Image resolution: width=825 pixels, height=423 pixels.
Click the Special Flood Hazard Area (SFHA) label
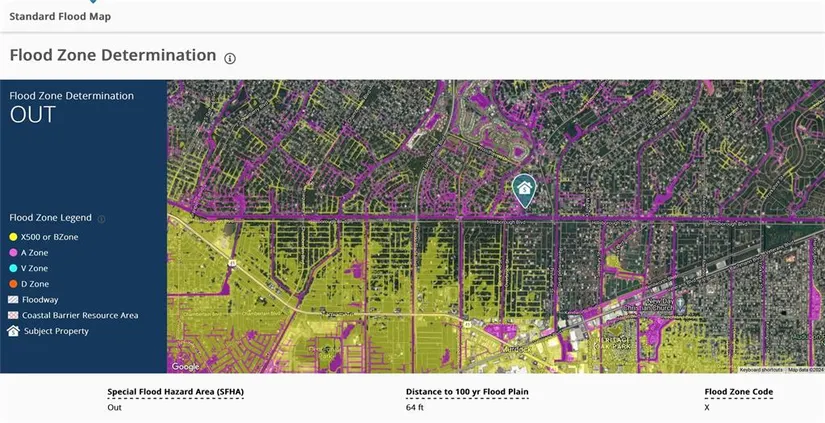pos(175,392)
